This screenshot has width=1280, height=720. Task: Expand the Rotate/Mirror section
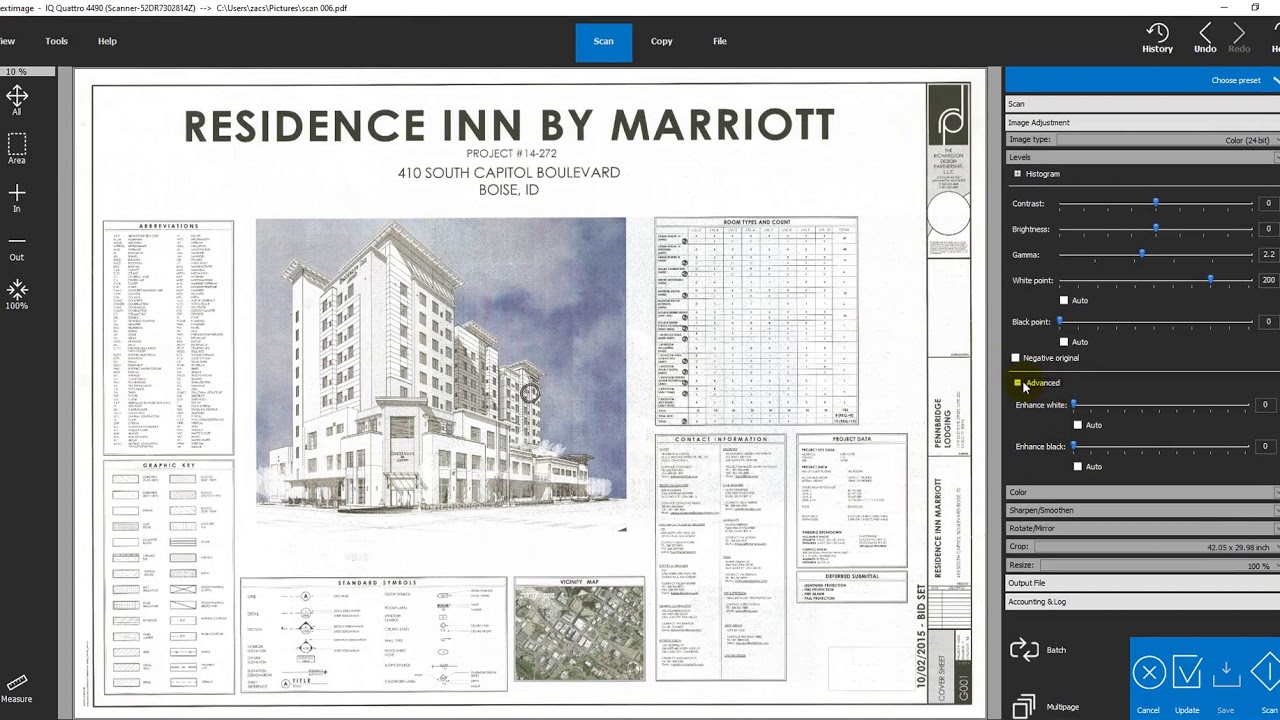[x=1143, y=528]
